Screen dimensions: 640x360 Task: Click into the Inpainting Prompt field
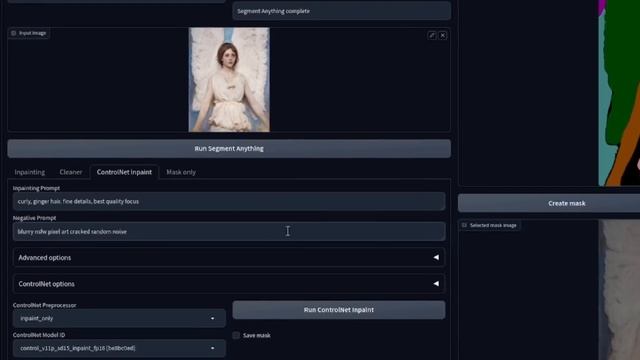click(229, 202)
